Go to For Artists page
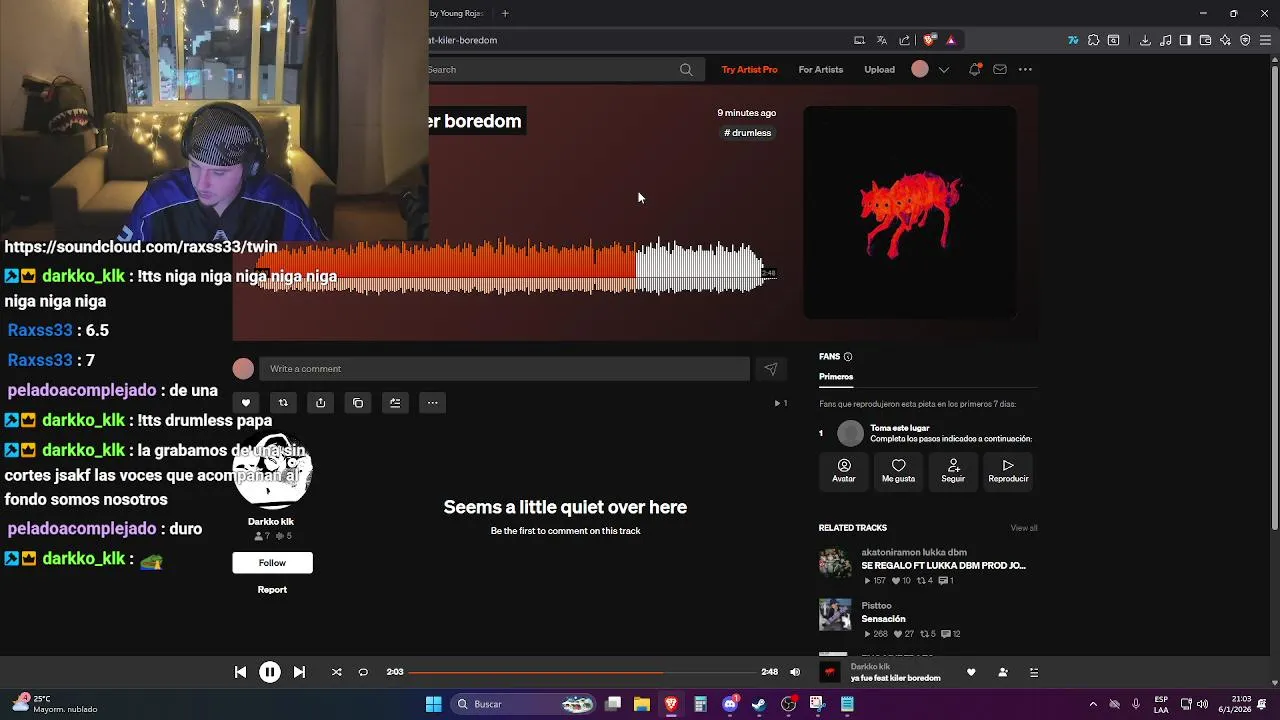This screenshot has height=720, width=1280. (821, 70)
